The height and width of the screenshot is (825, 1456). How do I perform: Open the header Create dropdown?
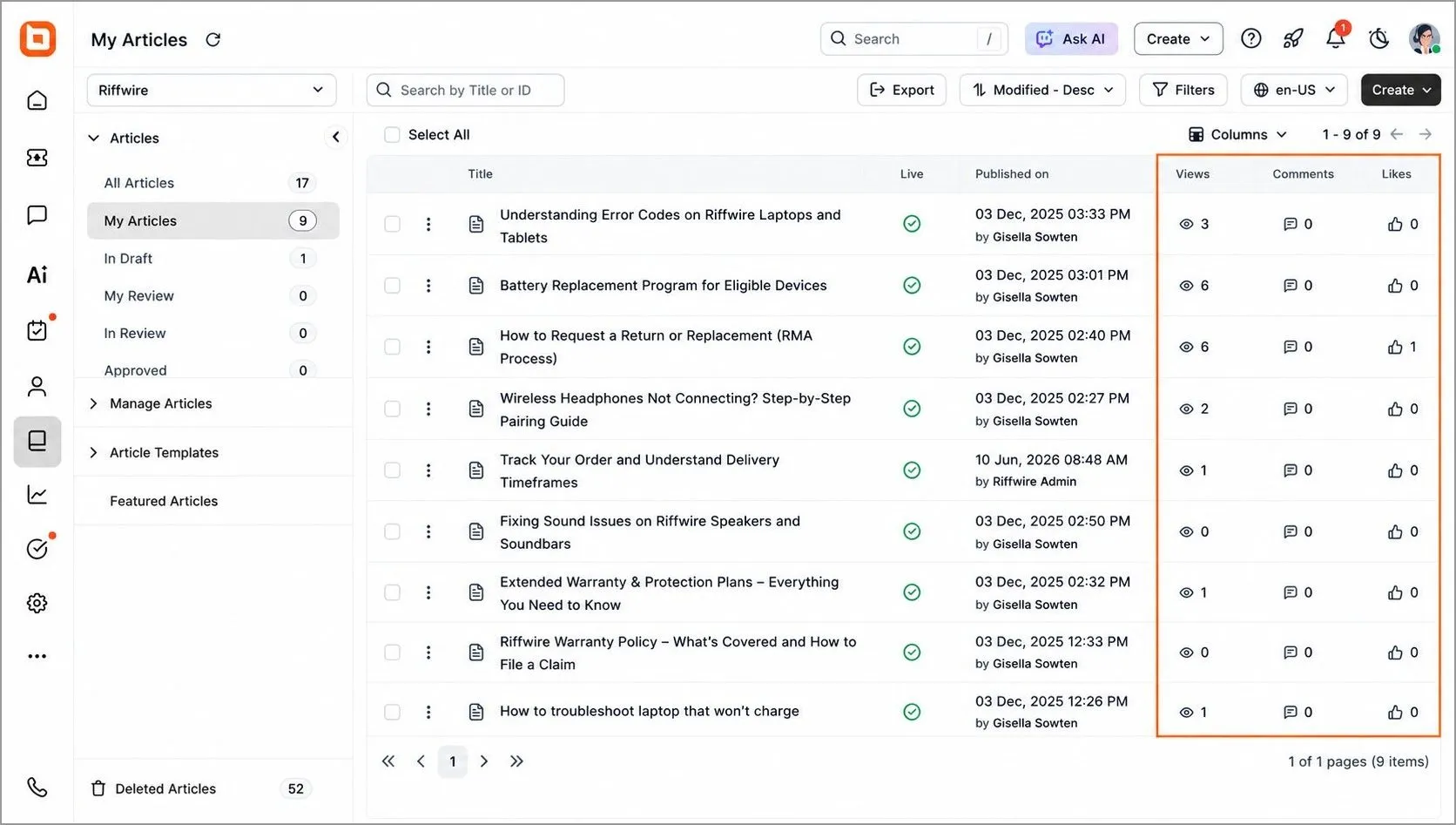tap(1178, 39)
